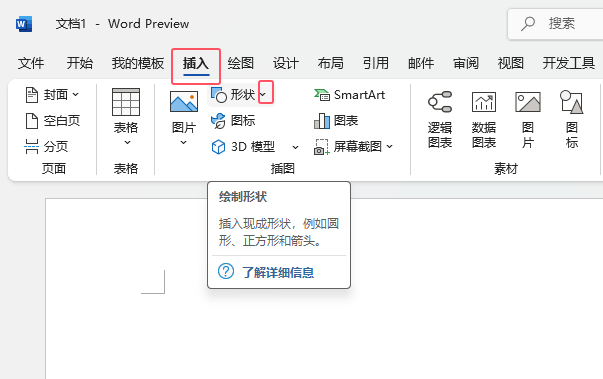Go to the 引用 tab
603x379 pixels.
(376, 63)
